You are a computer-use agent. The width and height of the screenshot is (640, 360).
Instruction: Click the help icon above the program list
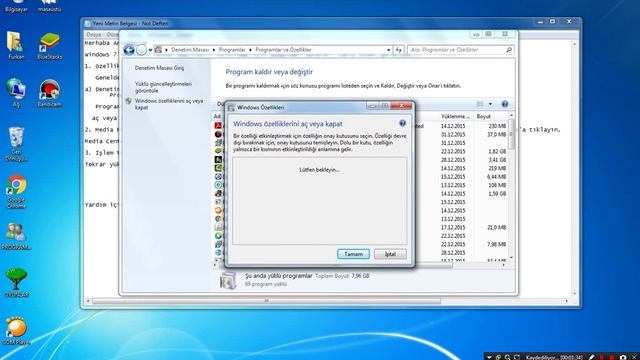505,104
